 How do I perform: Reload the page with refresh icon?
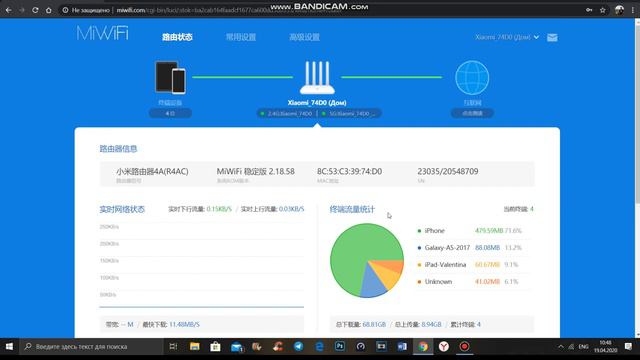coord(35,10)
